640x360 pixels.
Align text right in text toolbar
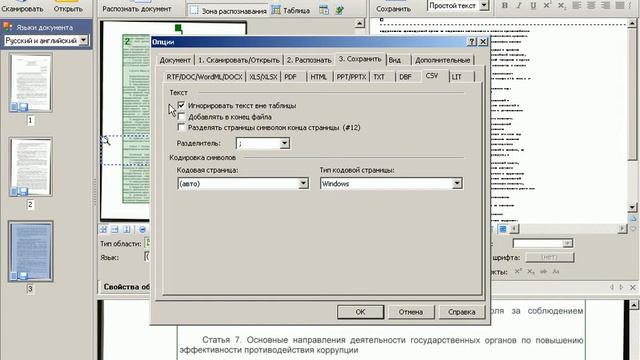point(606,5)
